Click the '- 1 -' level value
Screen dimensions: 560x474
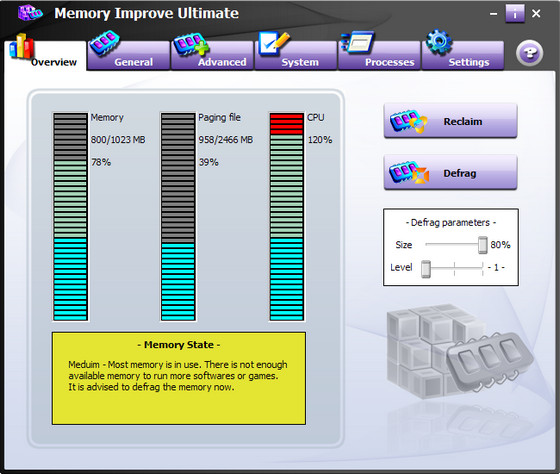[496, 268]
